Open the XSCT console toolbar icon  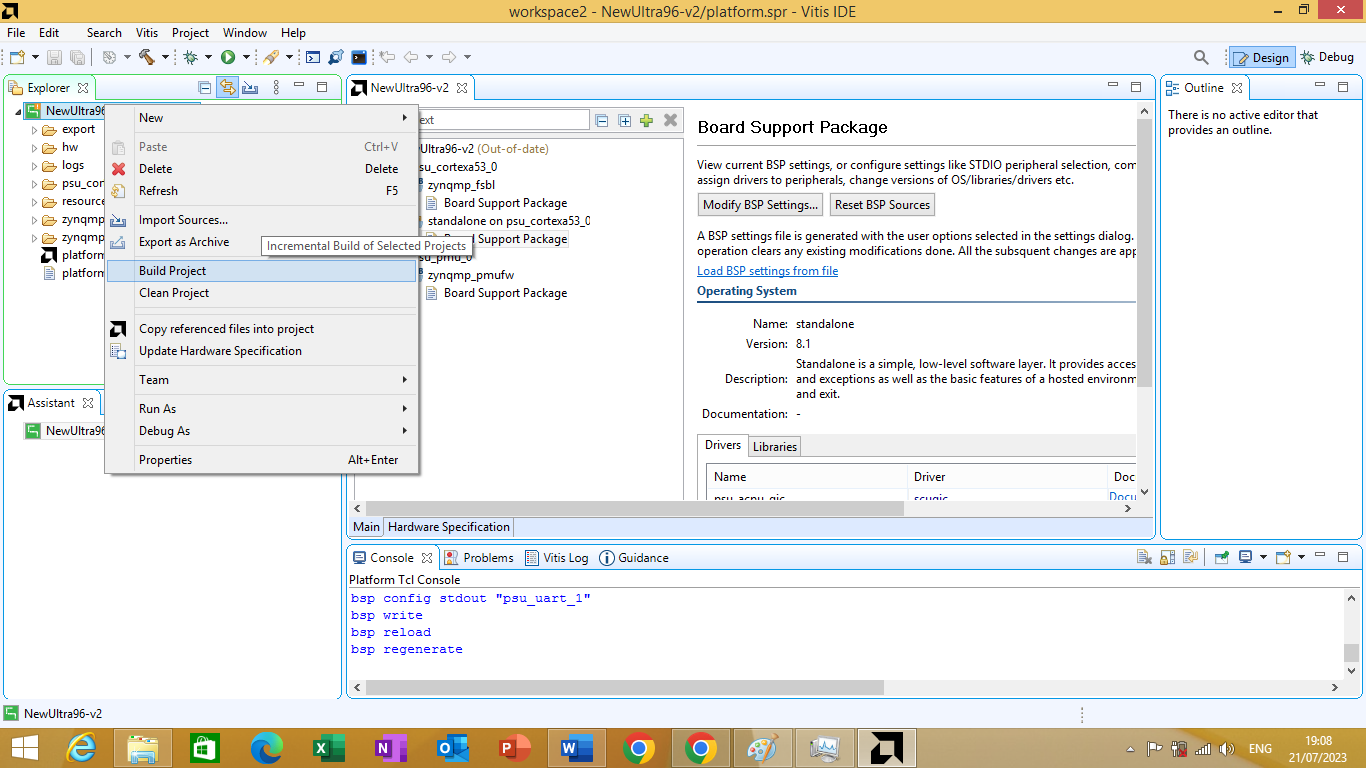(313, 57)
